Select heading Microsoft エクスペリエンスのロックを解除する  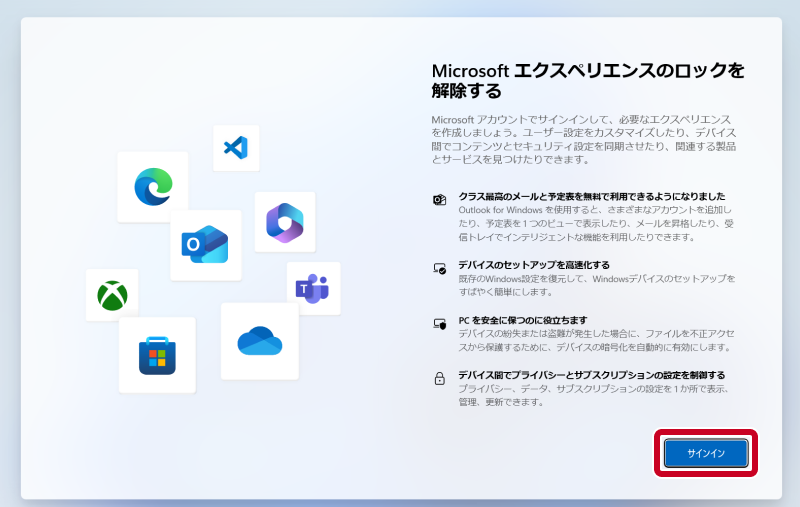point(588,81)
